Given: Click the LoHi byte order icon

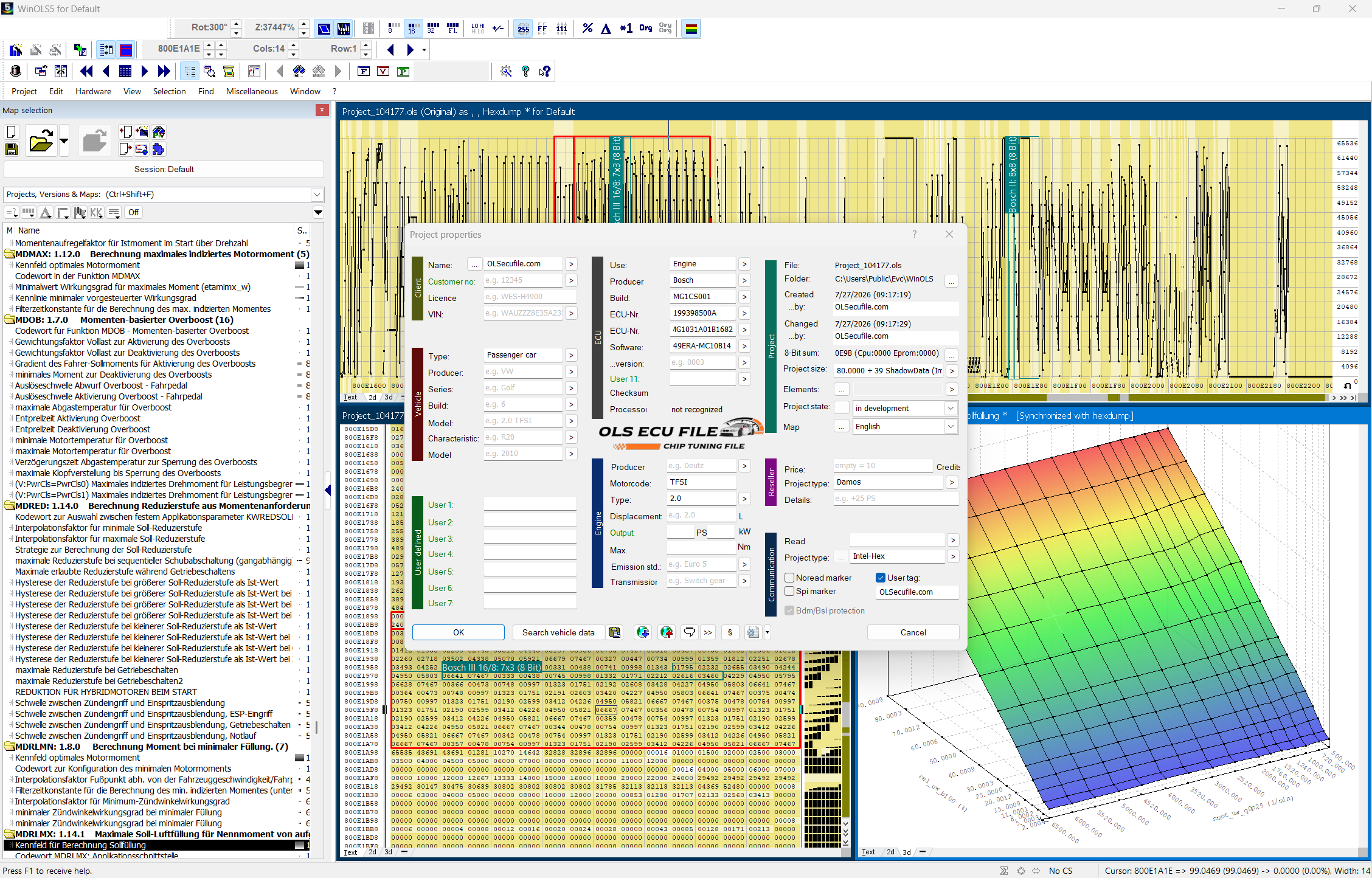Looking at the screenshot, I should click(x=478, y=28).
